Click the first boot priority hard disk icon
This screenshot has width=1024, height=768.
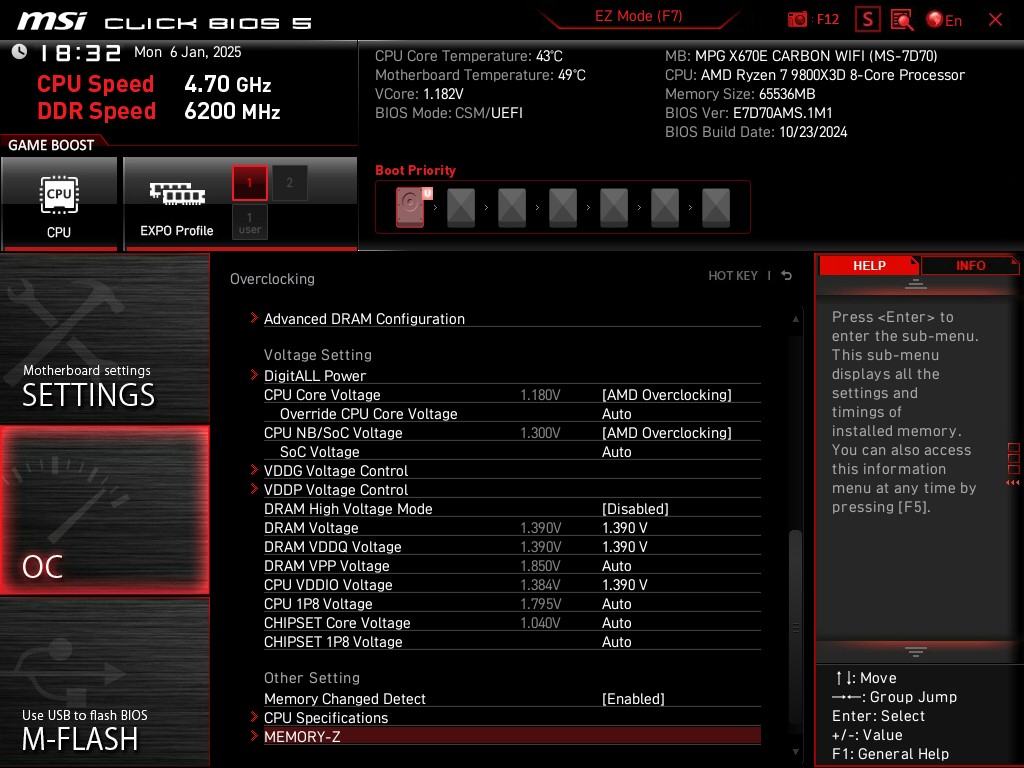click(411, 207)
